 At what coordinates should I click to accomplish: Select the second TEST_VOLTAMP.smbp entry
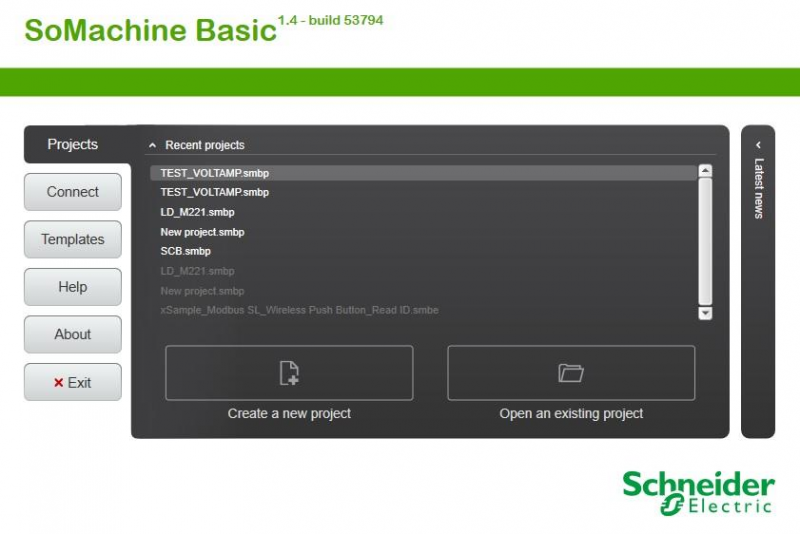(x=215, y=192)
